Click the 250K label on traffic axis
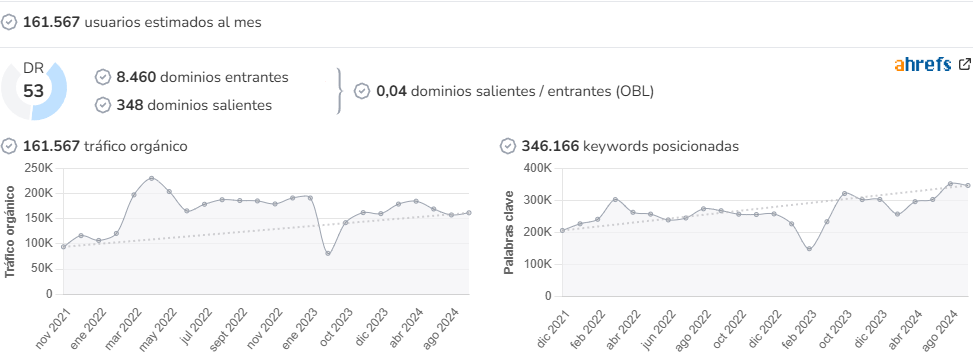975x361 pixels. point(39,168)
